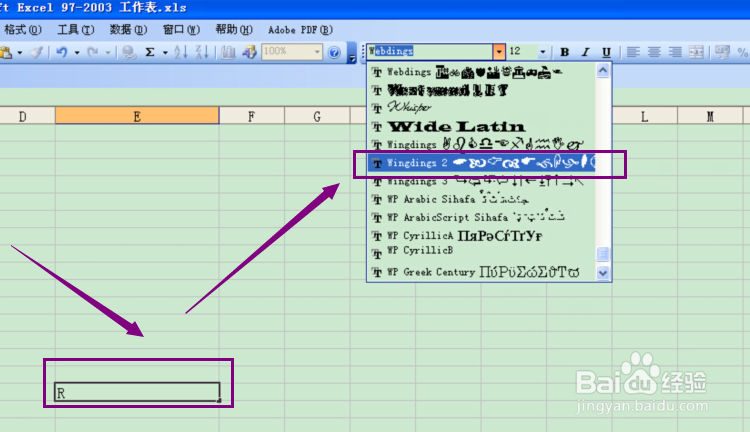
Task: Open the 100% zoom dropdown
Action: pyautogui.click(x=317, y=52)
